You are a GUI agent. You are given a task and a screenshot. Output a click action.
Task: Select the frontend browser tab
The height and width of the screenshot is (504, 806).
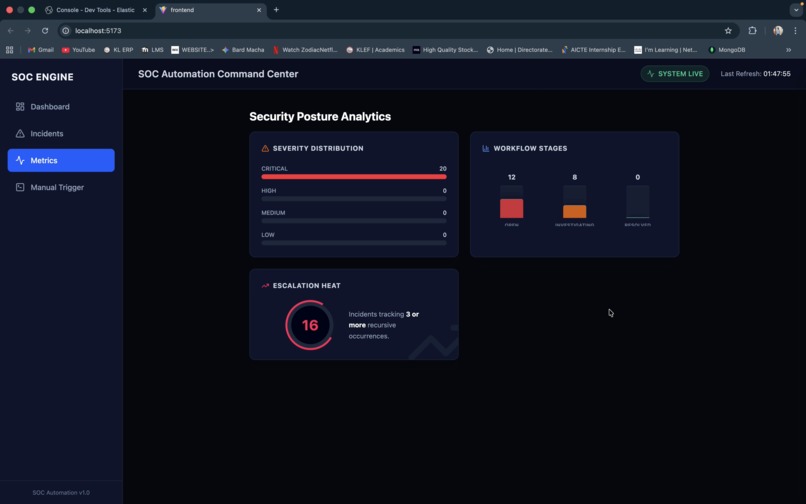coord(211,10)
